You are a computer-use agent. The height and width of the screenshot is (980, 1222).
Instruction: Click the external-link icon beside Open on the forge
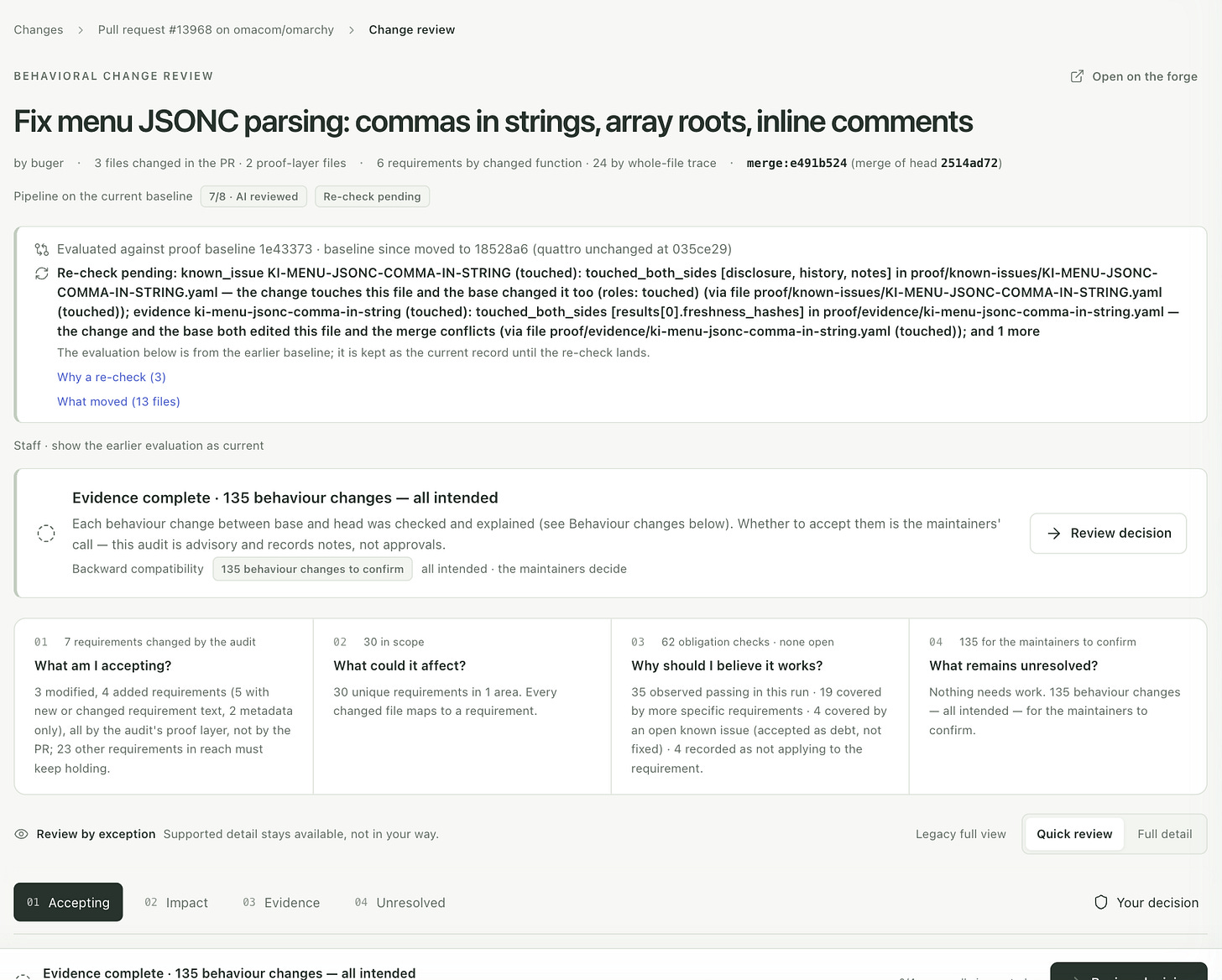pos(1077,76)
